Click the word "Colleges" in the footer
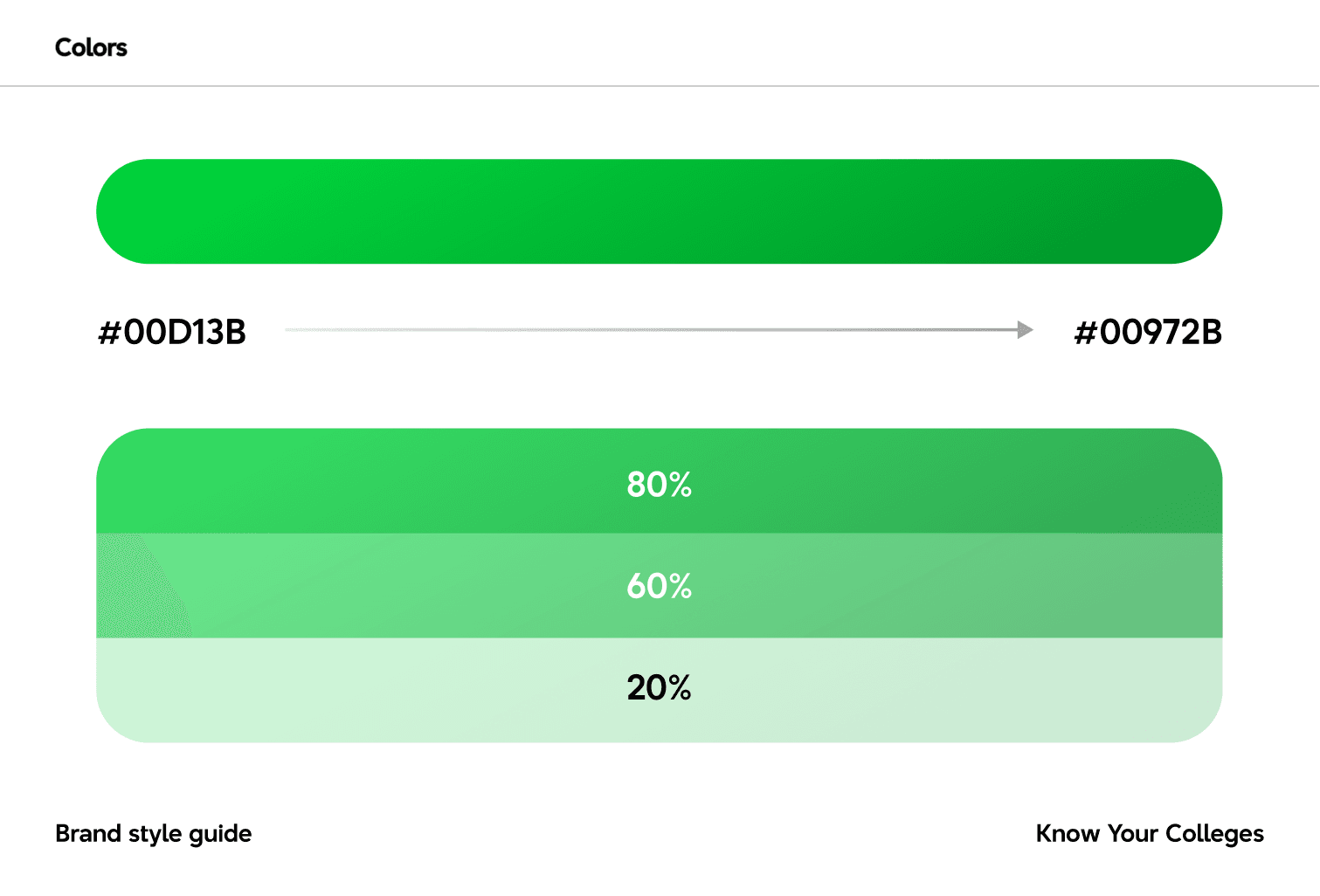 1214,834
